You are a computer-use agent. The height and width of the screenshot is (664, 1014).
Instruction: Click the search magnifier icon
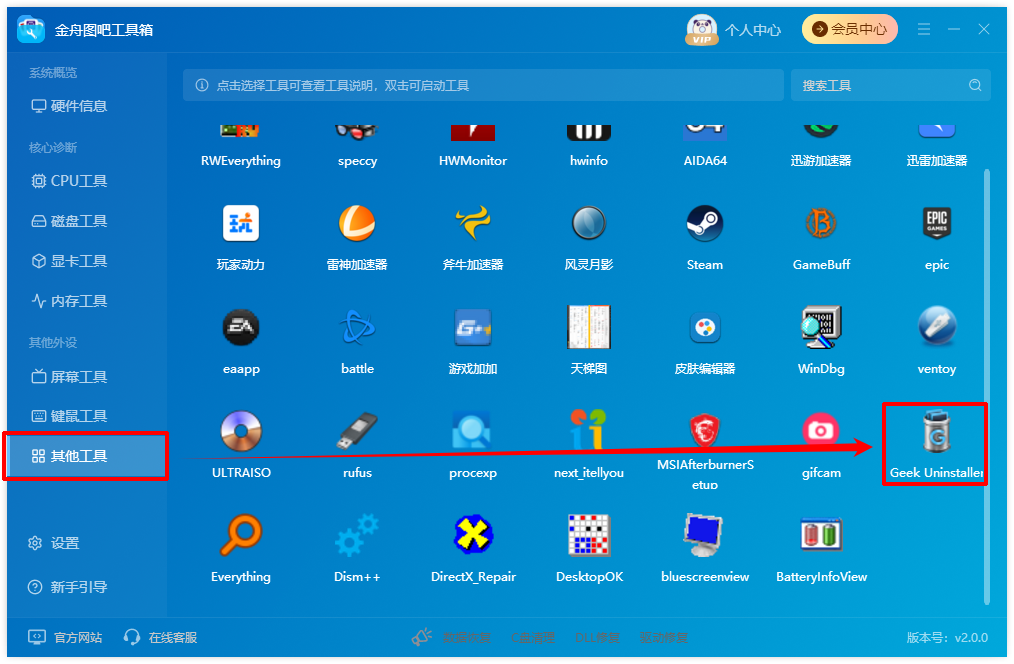point(975,85)
